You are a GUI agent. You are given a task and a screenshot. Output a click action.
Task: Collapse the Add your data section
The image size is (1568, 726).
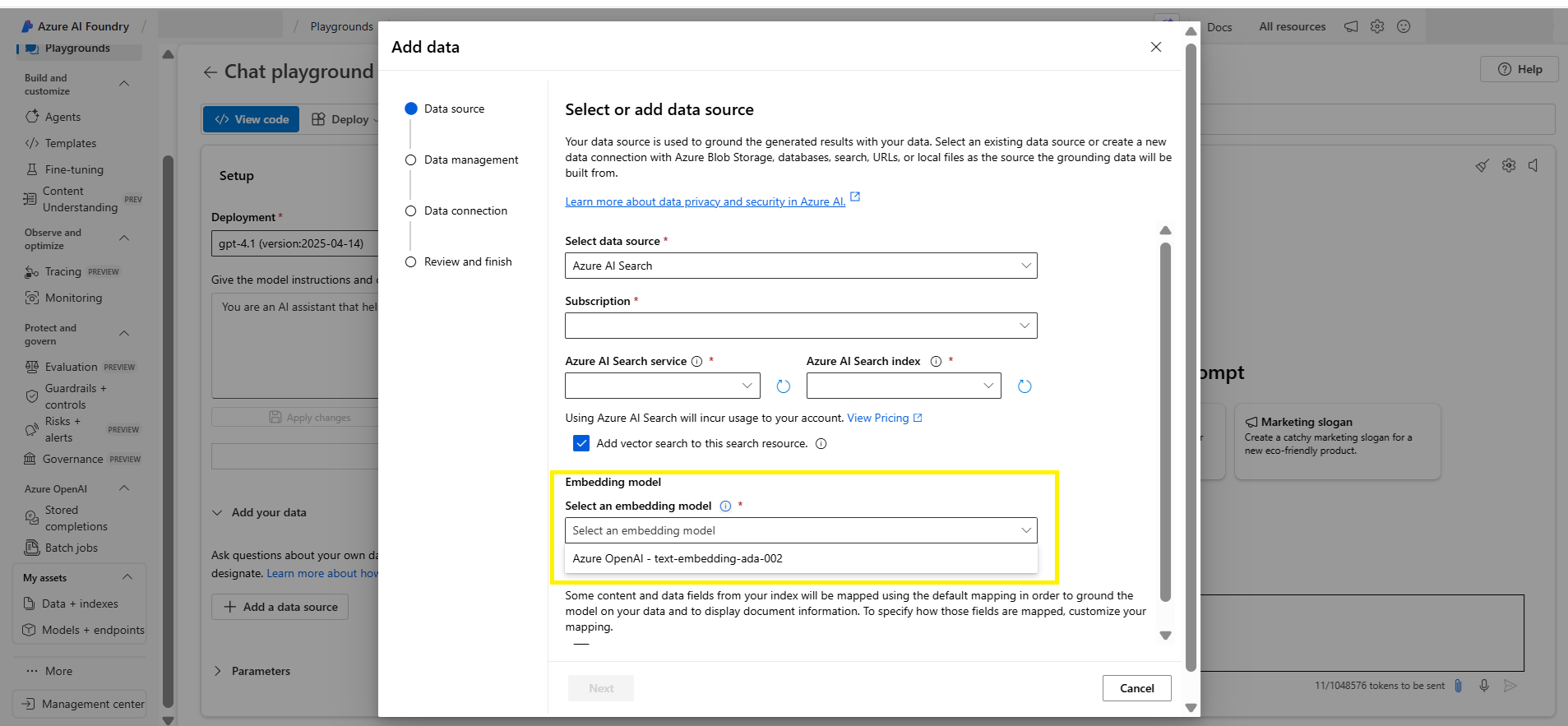(217, 512)
